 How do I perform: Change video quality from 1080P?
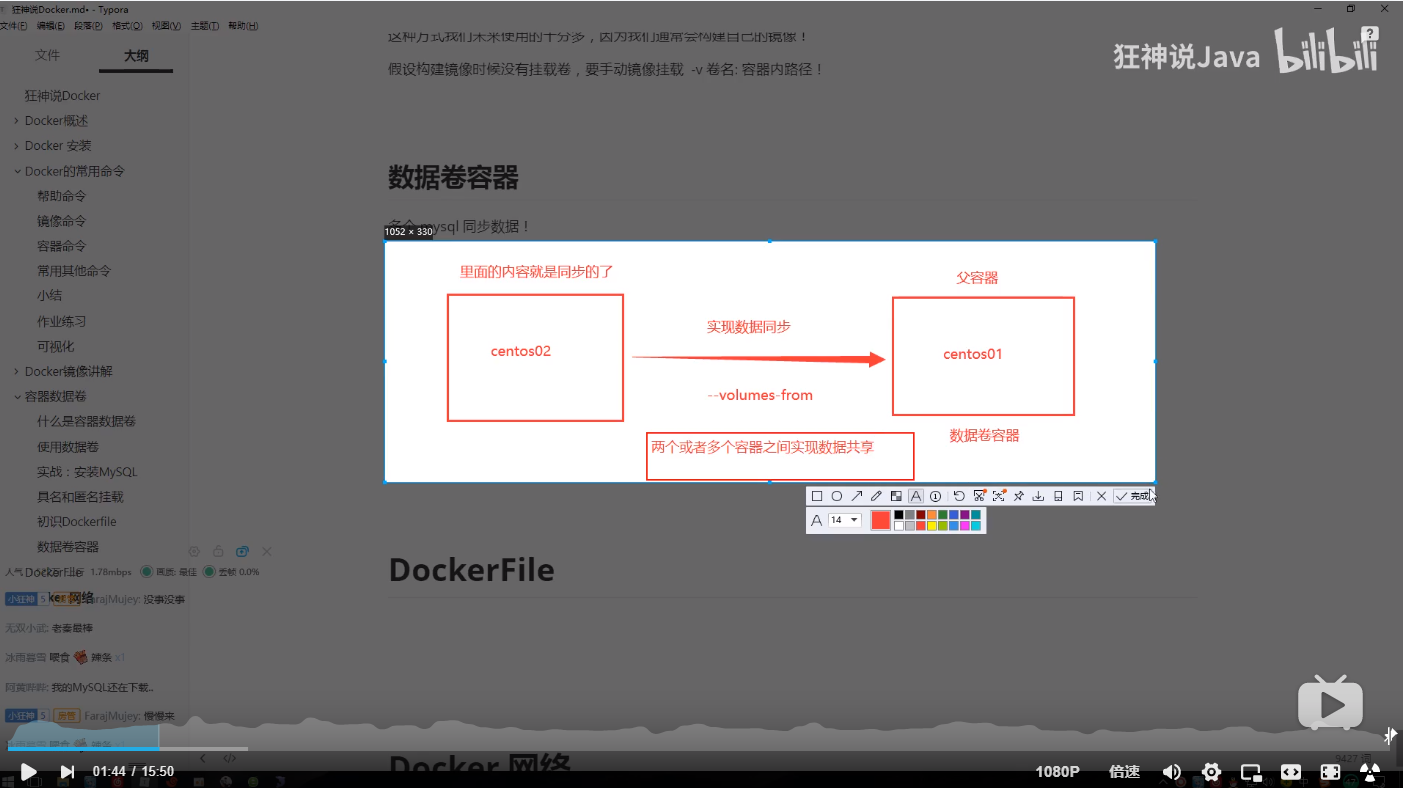click(1057, 771)
